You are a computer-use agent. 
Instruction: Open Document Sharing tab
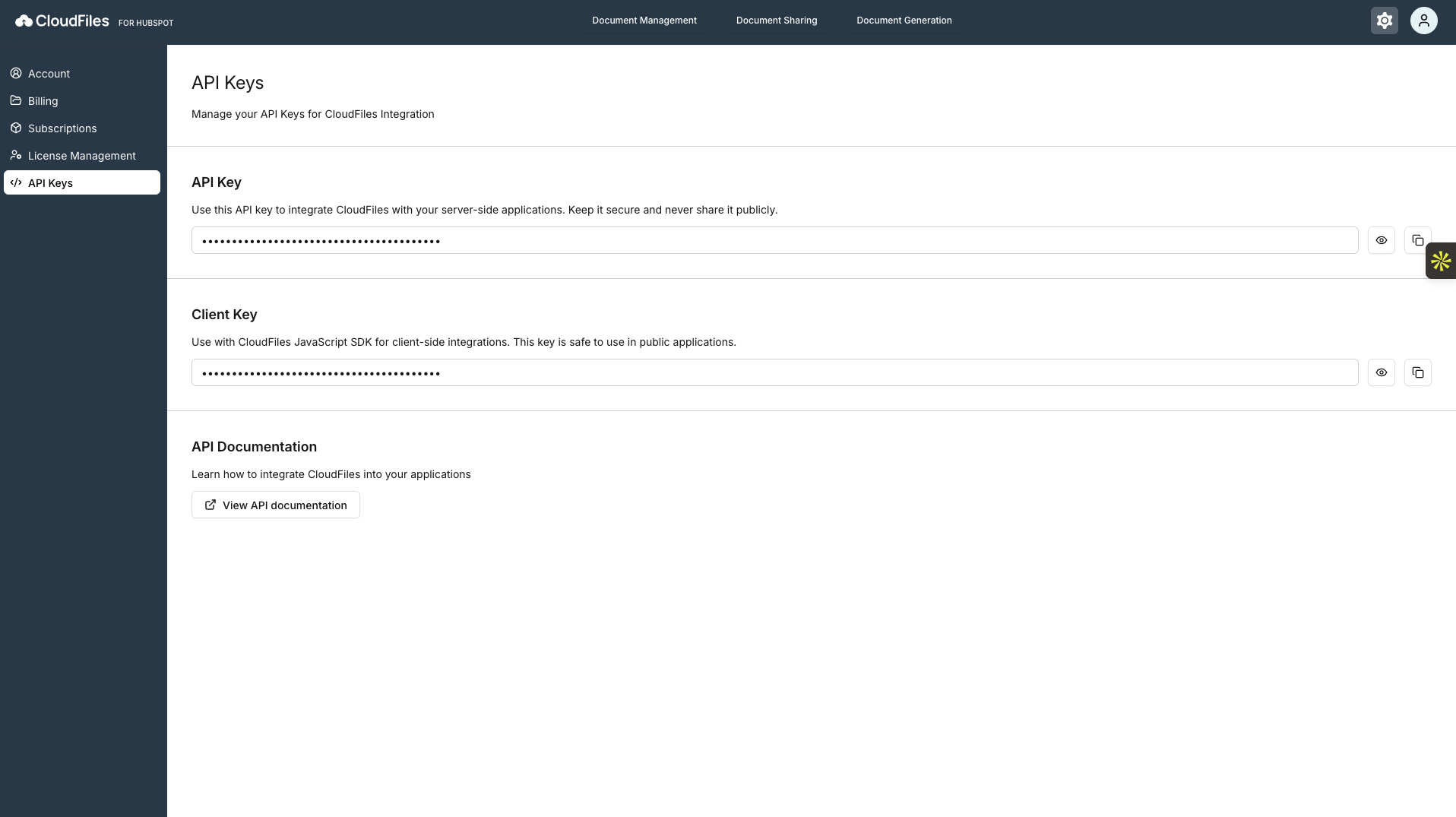pos(777,21)
